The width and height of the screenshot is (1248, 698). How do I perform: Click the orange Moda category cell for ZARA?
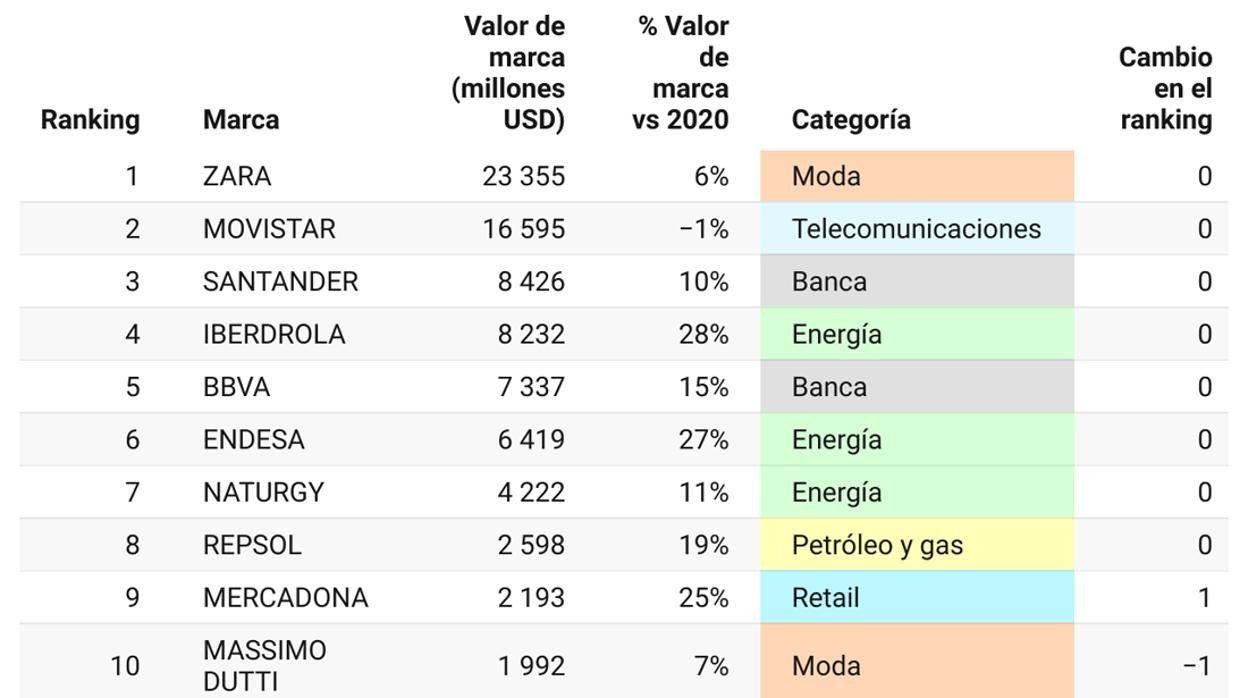[x=916, y=177]
